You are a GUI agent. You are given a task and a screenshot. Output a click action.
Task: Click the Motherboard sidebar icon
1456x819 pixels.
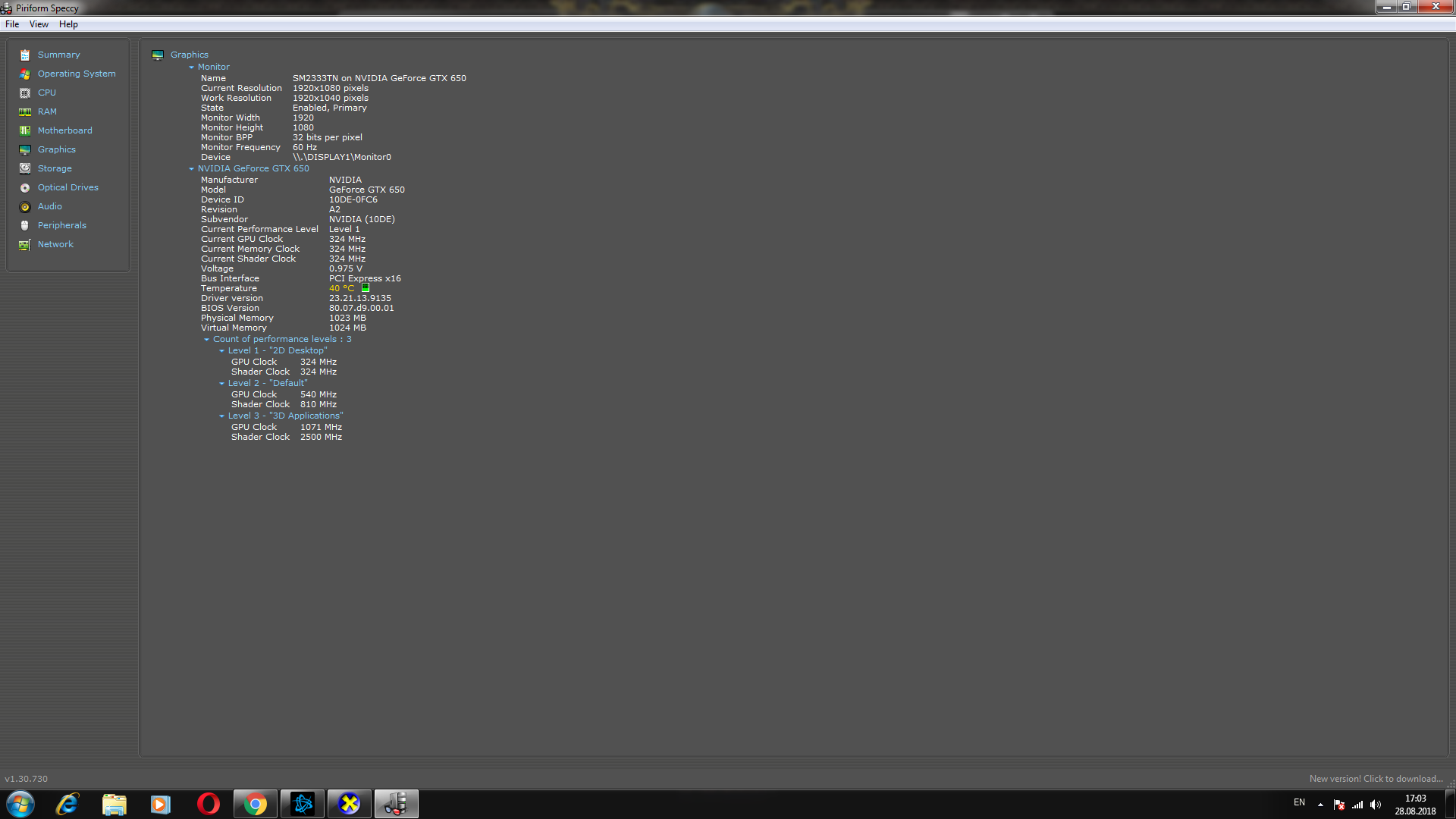[x=25, y=130]
